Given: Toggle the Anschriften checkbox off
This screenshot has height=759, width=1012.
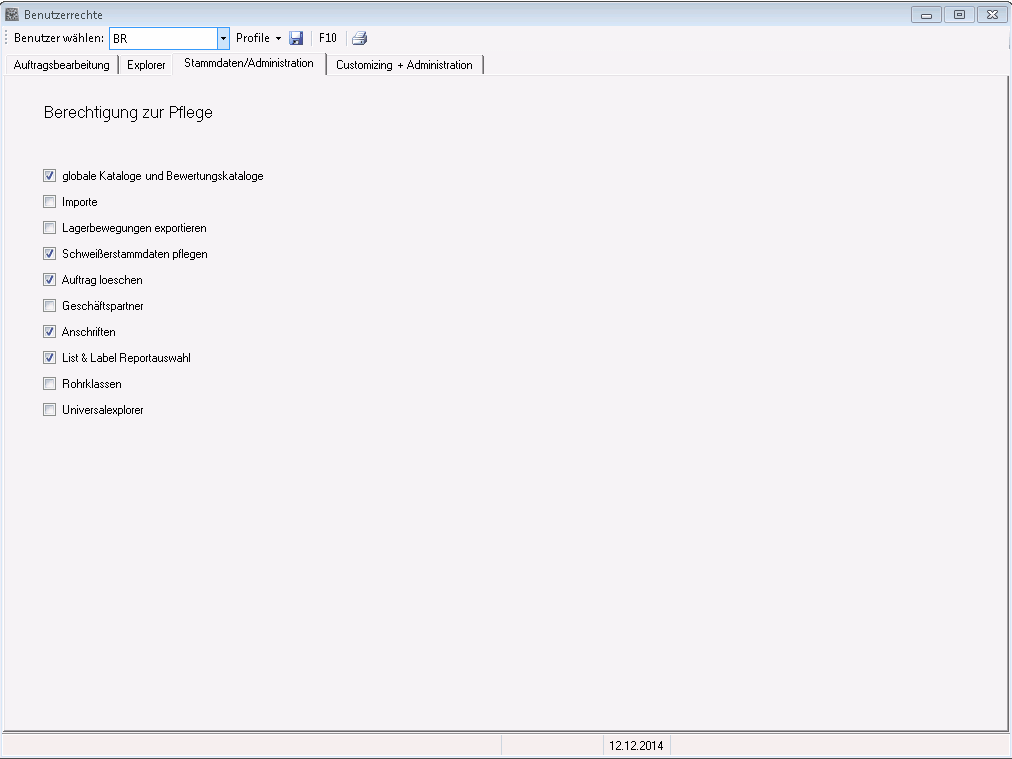Looking at the screenshot, I should click(x=50, y=332).
